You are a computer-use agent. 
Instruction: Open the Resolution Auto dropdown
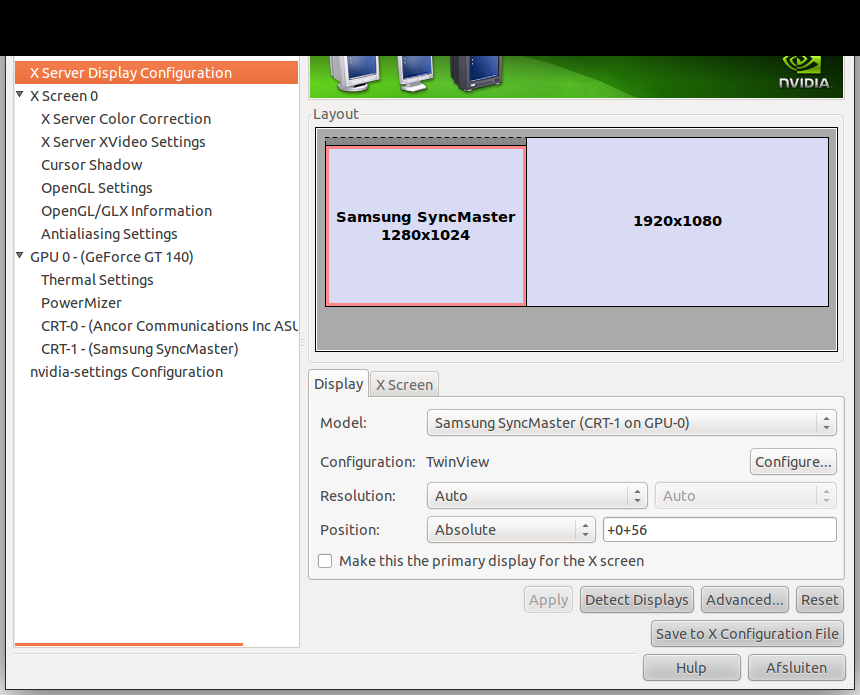[537, 496]
